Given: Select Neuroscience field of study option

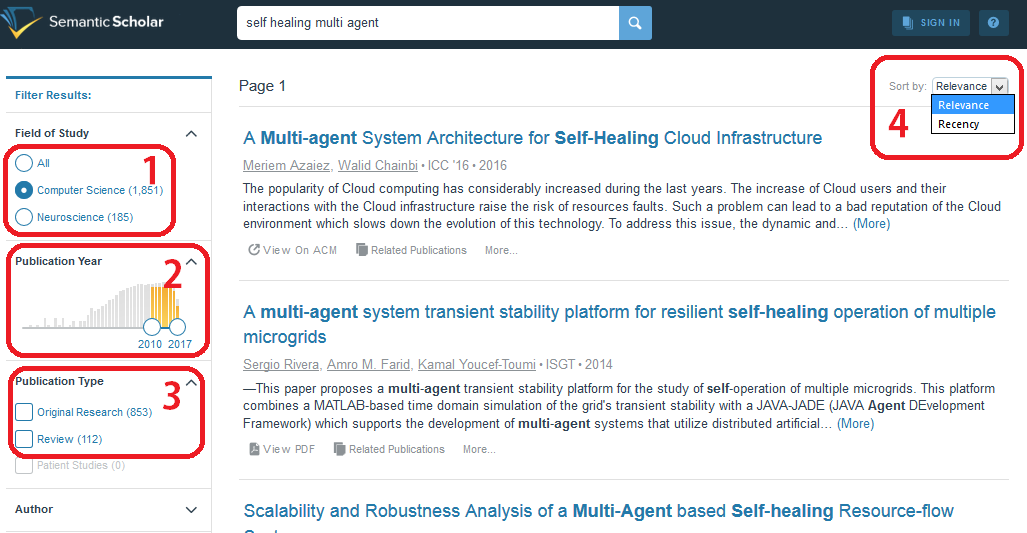Looking at the screenshot, I should point(24,217).
